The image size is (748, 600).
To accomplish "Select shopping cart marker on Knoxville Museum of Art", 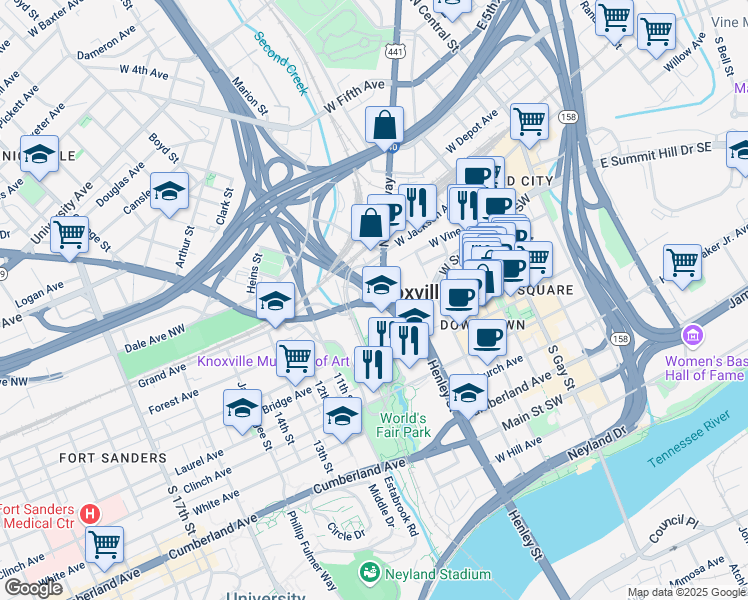I will point(295,361).
